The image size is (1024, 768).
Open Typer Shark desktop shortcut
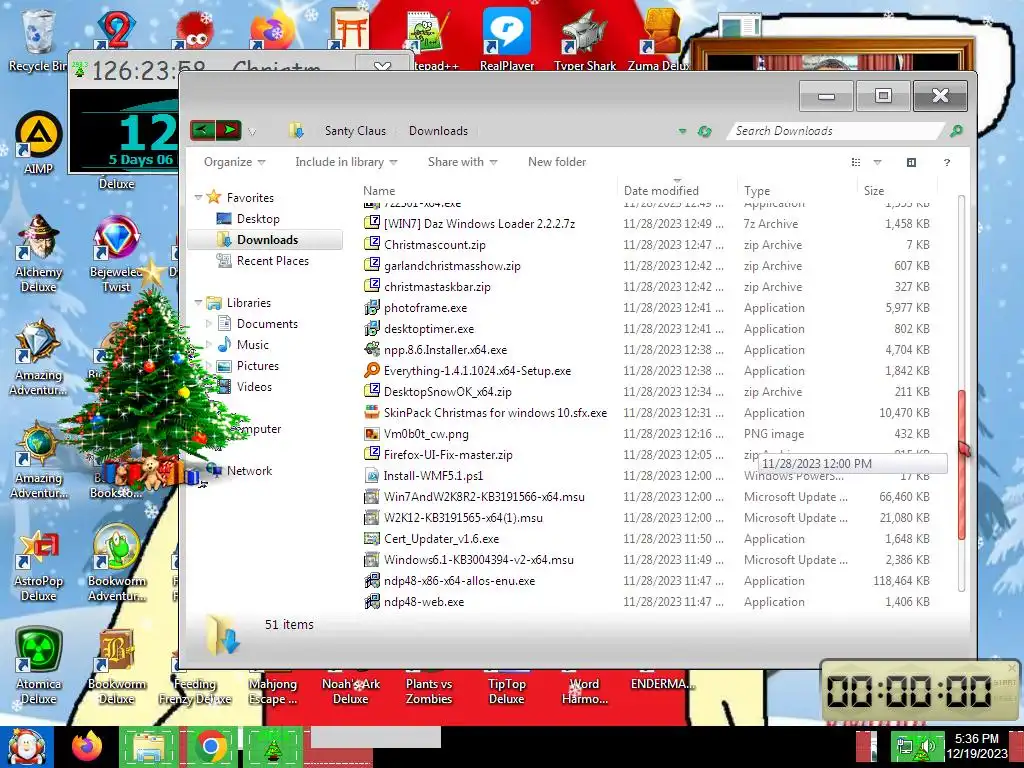coord(584,39)
